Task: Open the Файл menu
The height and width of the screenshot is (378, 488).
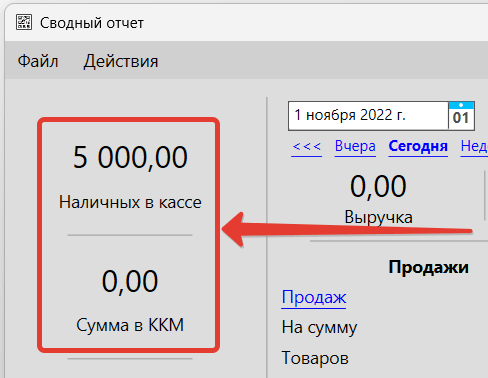Action: (x=38, y=61)
